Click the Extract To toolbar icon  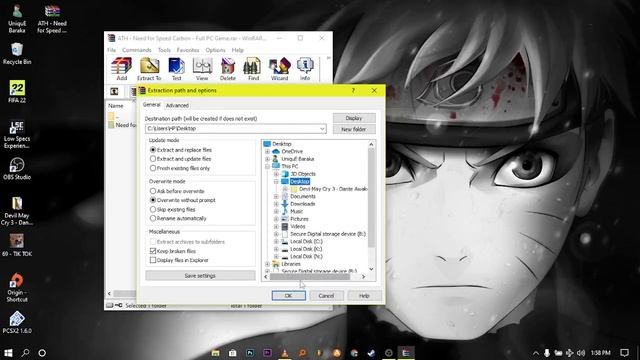149,69
